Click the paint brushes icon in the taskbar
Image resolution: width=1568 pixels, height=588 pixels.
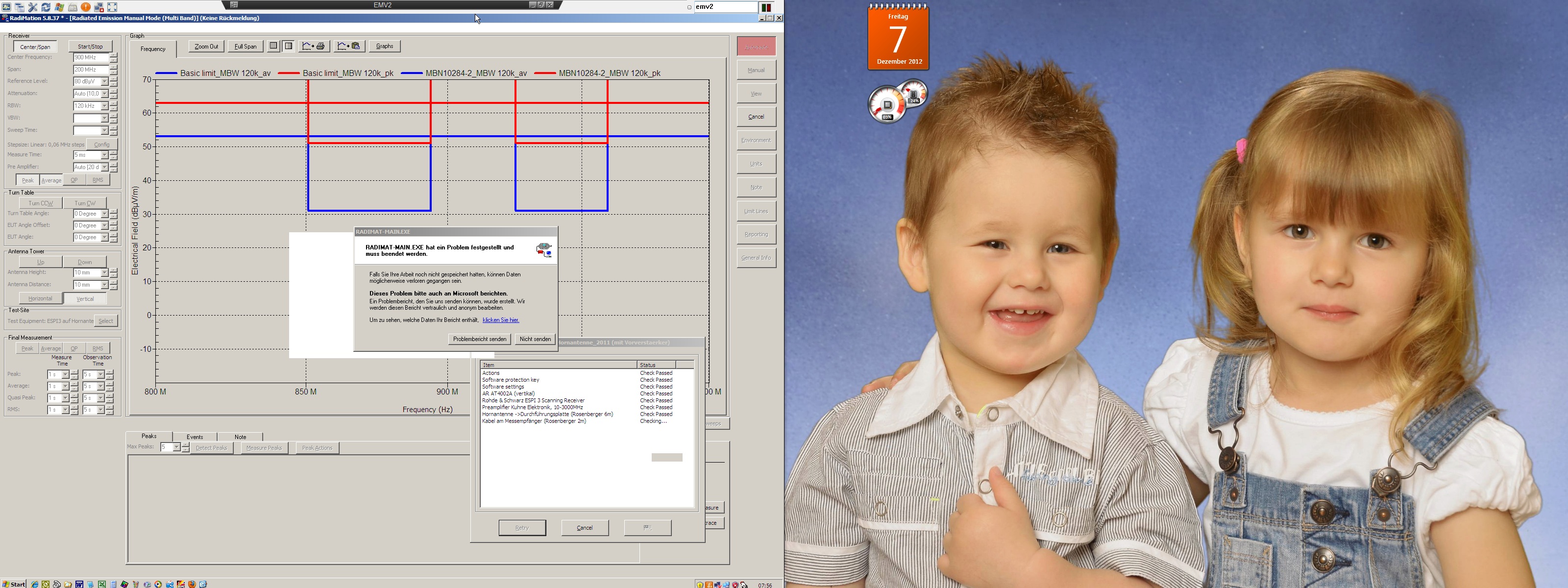click(x=136, y=585)
